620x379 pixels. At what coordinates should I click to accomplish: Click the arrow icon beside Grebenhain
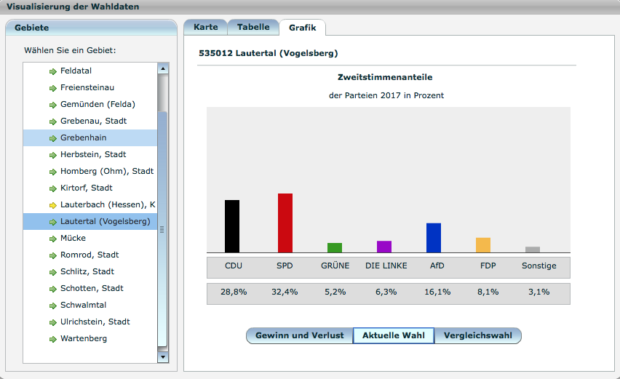click(53, 138)
